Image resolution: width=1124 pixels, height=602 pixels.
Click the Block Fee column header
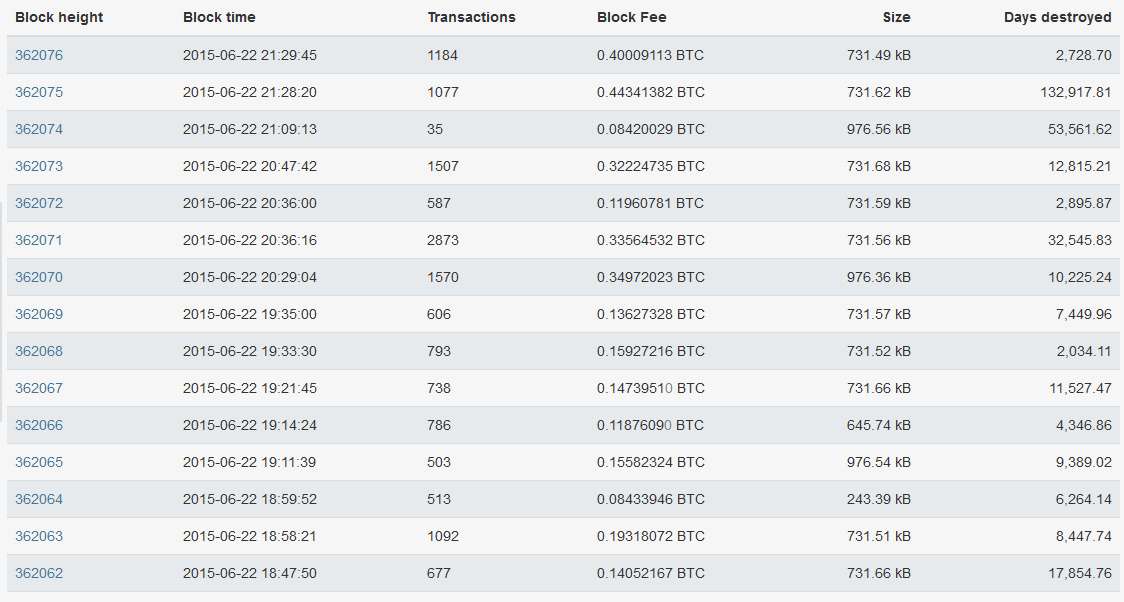(x=632, y=17)
